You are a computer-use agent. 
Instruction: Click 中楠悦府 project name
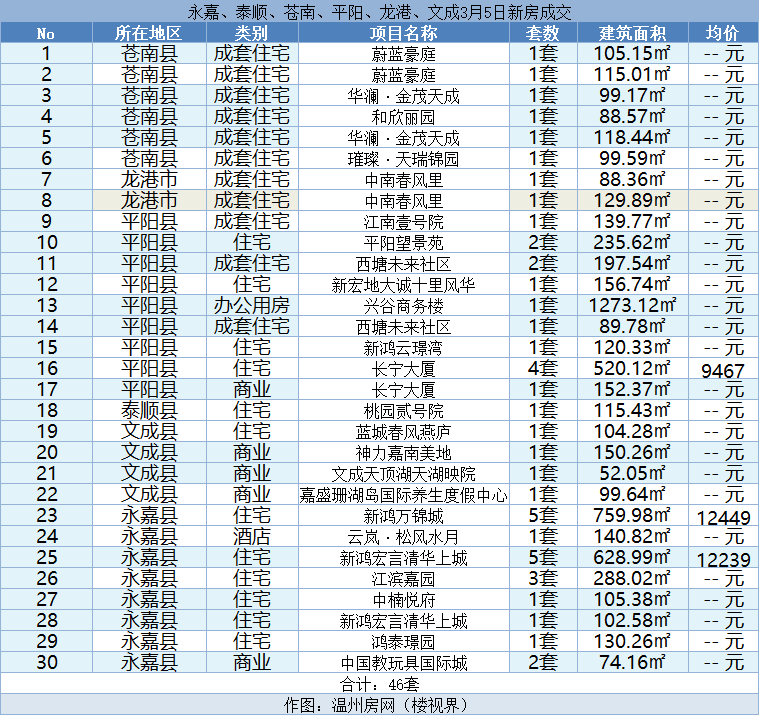point(404,599)
